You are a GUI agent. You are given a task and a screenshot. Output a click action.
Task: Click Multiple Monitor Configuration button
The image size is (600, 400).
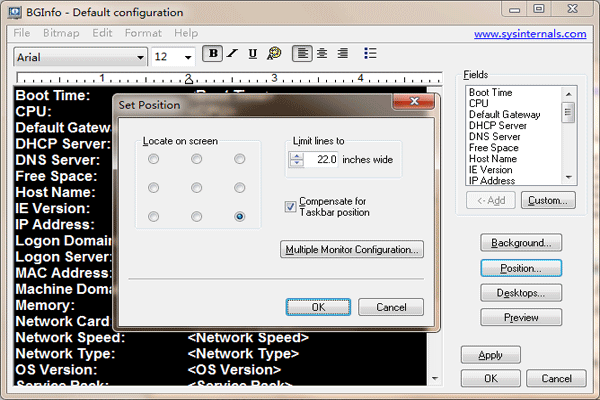coord(352,250)
